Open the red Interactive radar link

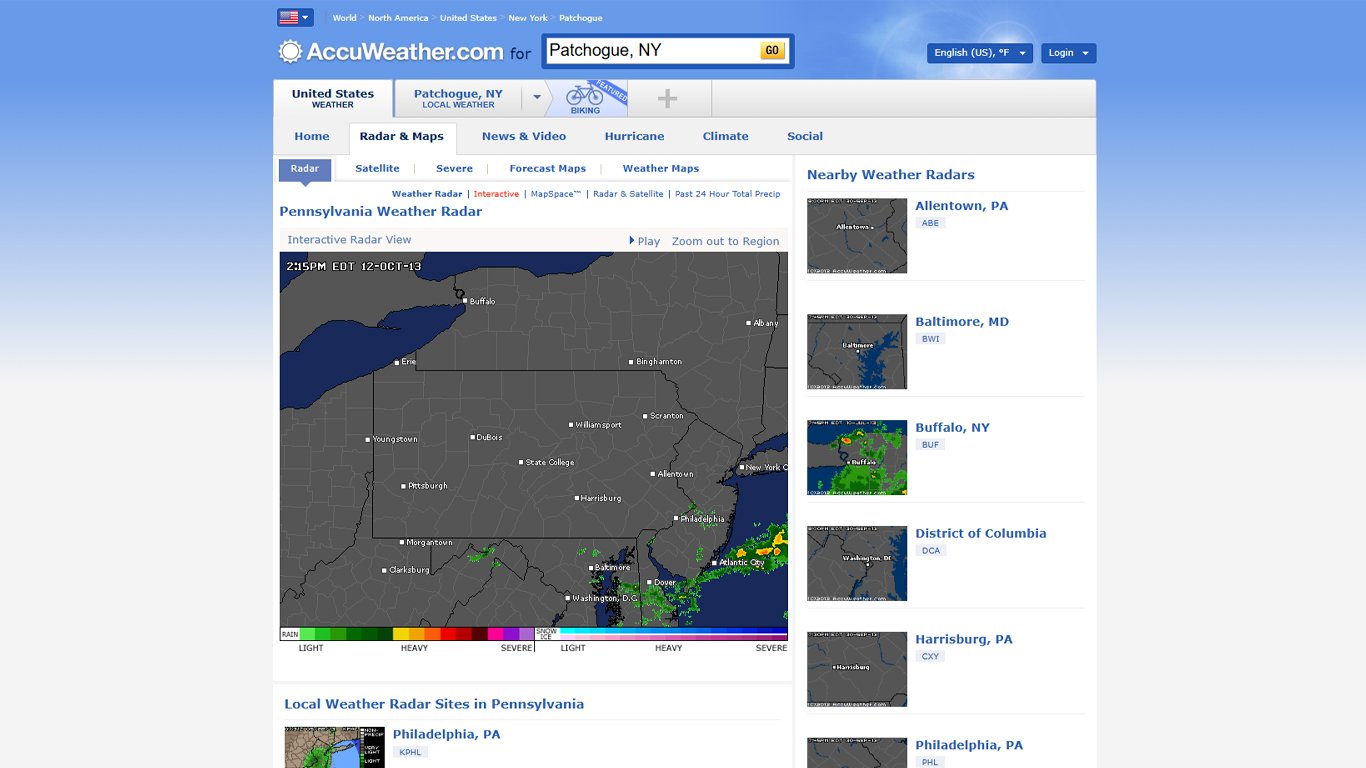tap(496, 194)
